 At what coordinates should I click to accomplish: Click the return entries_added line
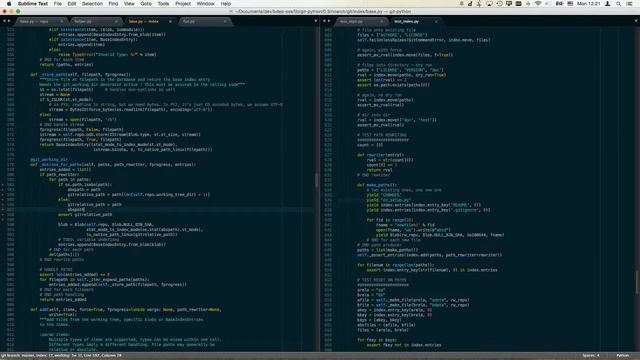coord(63,299)
